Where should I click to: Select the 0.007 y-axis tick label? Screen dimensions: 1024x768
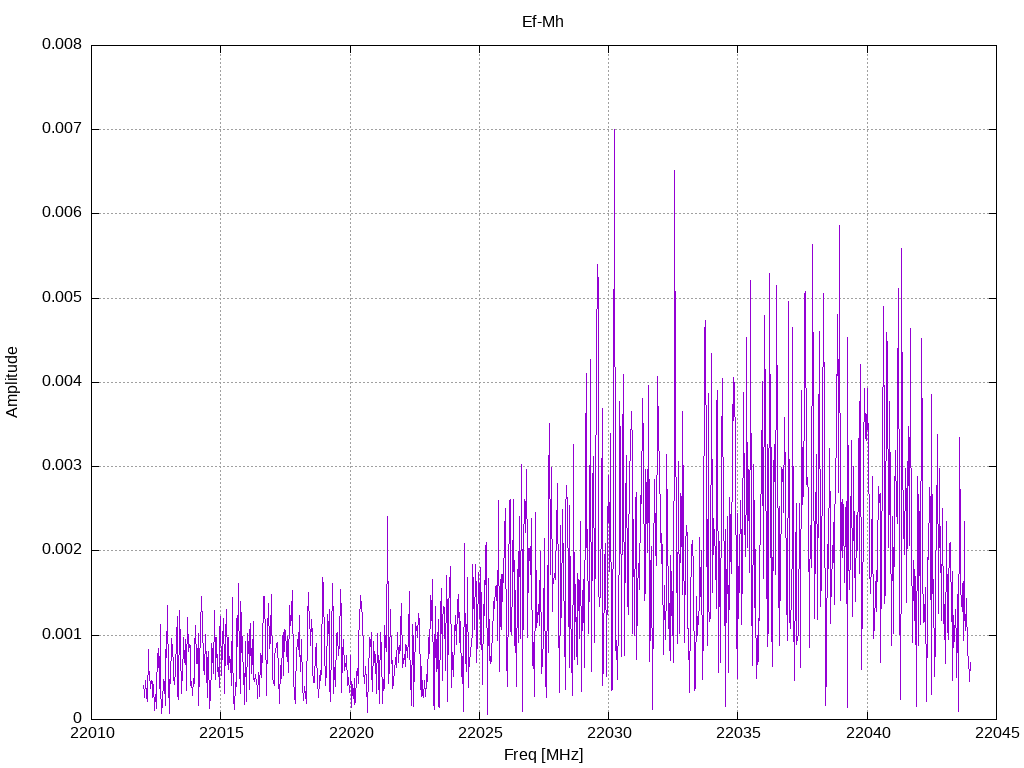coord(62,129)
